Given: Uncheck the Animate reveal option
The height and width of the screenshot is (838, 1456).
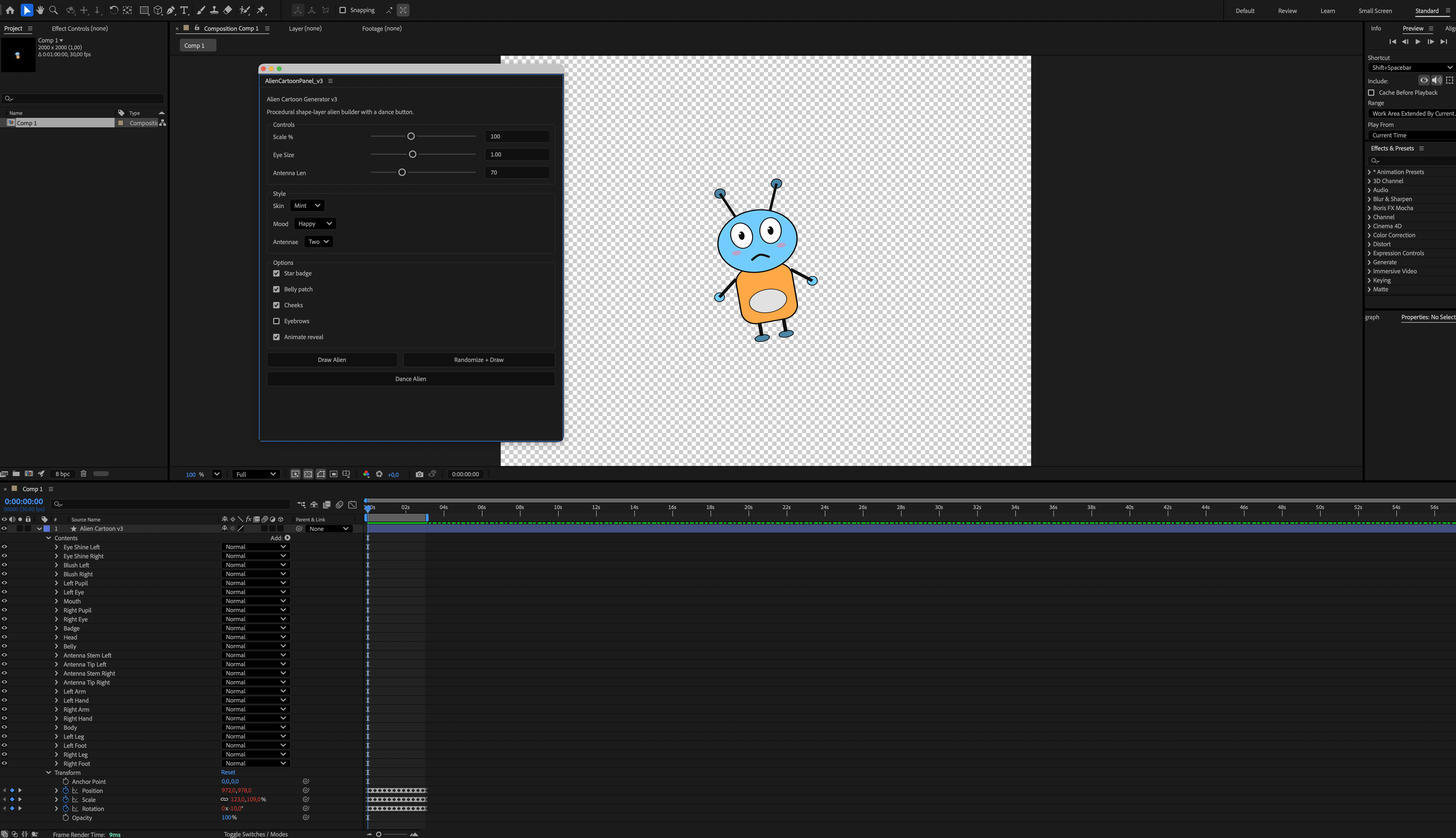Looking at the screenshot, I should point(277,337).
